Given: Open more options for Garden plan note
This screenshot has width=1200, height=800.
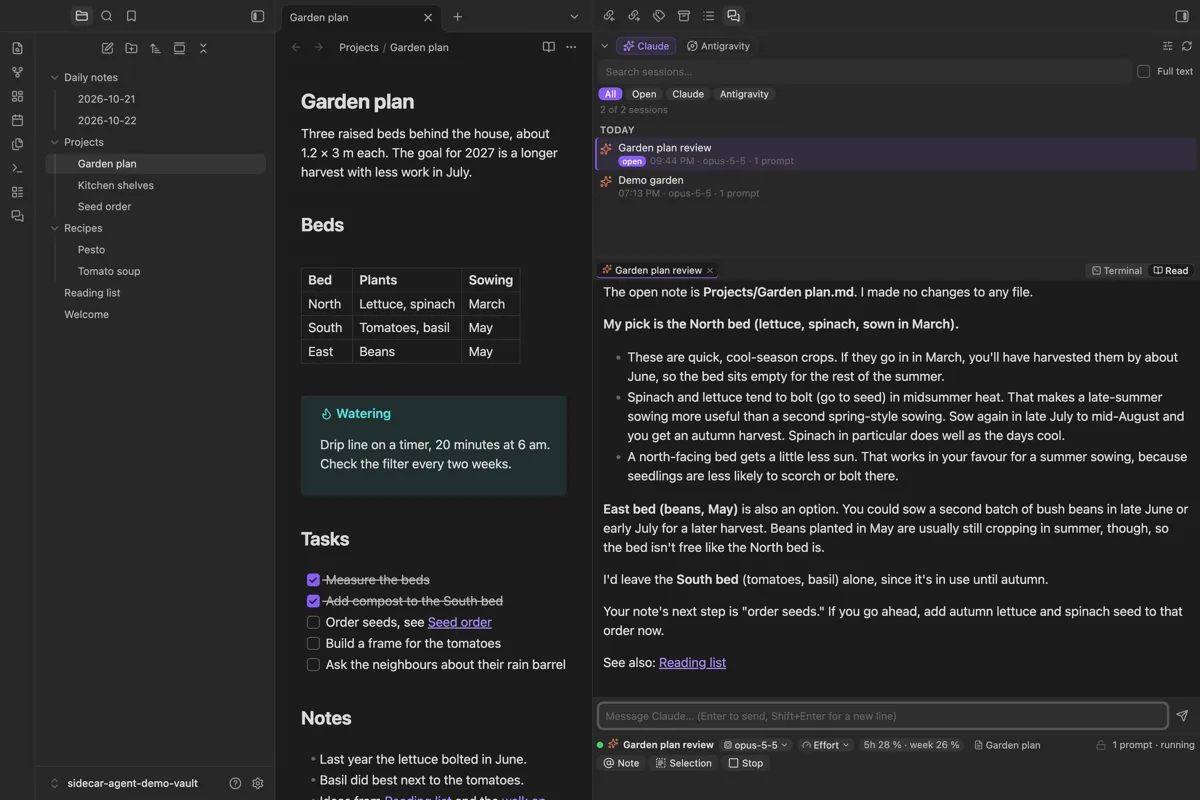Looking at the screenshot, I should click(x=571, y=47).
